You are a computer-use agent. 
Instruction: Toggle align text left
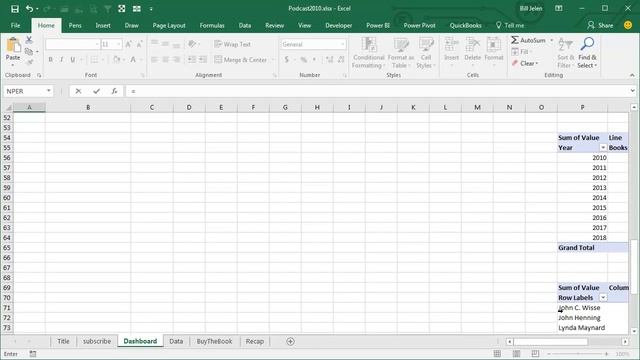click(x=154, y=60)
